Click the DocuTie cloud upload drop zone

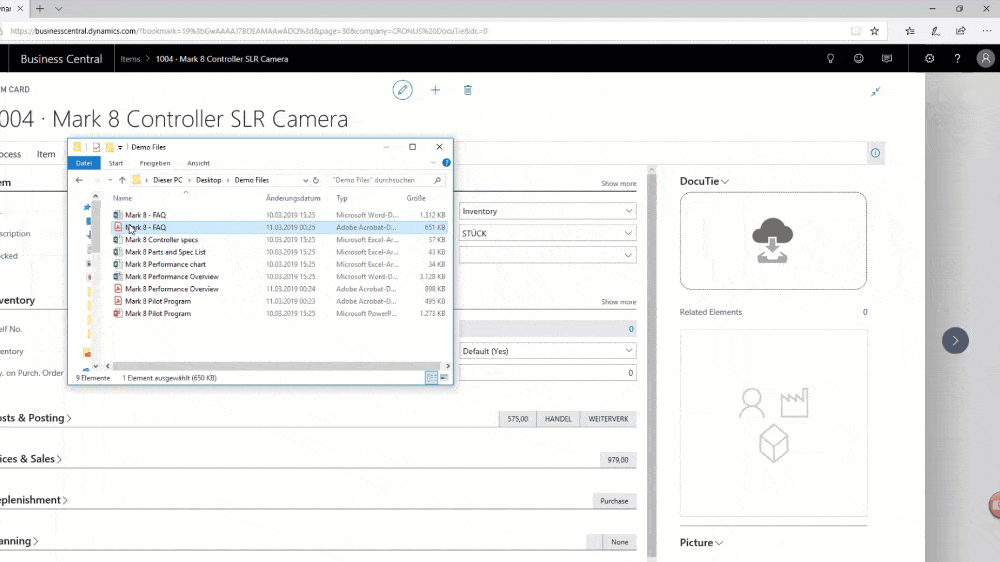[x=773, y=241]
